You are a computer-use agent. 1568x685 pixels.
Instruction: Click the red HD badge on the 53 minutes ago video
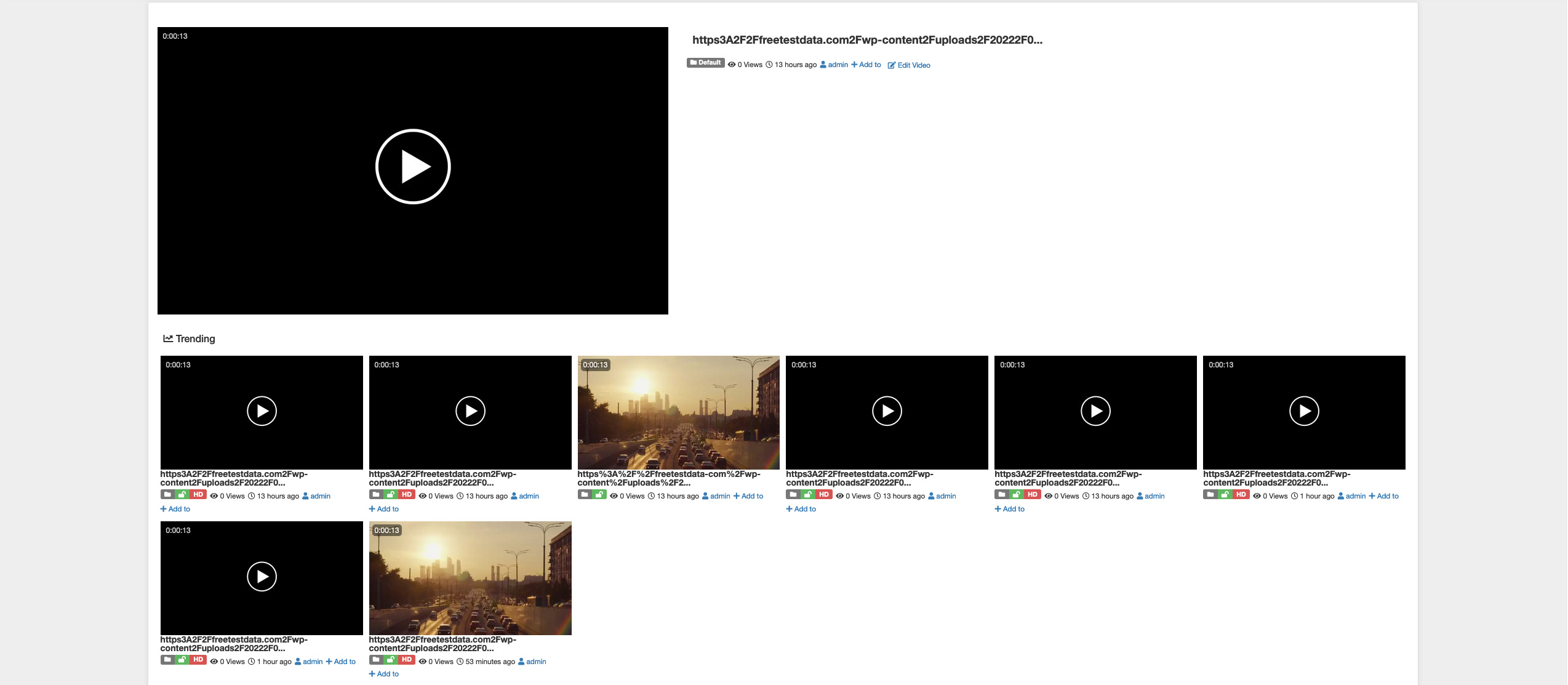(407, 660)
